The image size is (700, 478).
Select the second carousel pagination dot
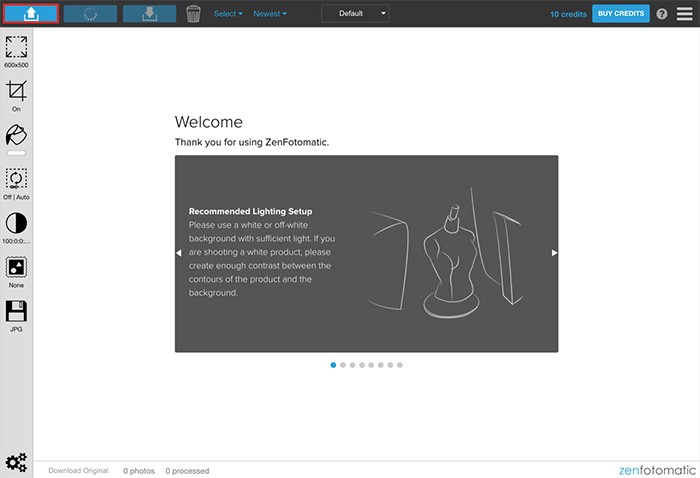coord(343,365)
